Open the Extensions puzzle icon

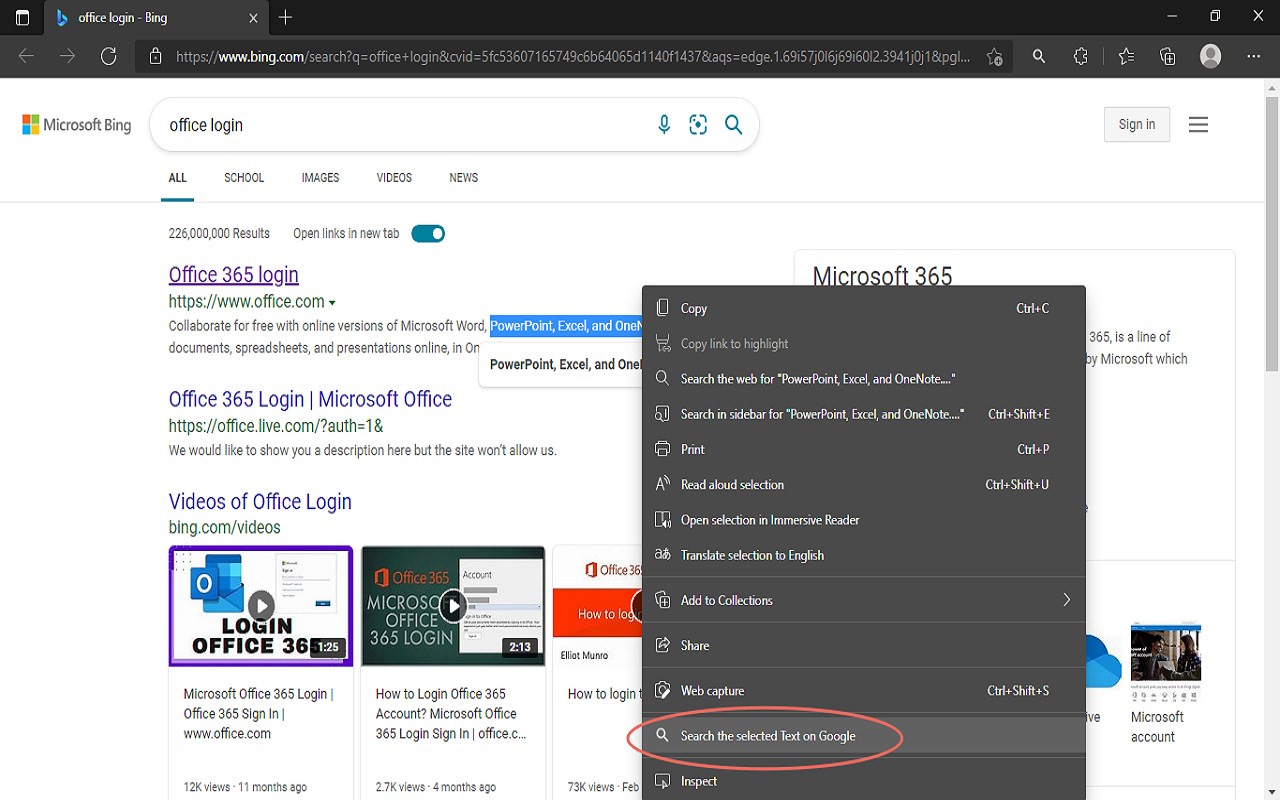[1081, 57]
